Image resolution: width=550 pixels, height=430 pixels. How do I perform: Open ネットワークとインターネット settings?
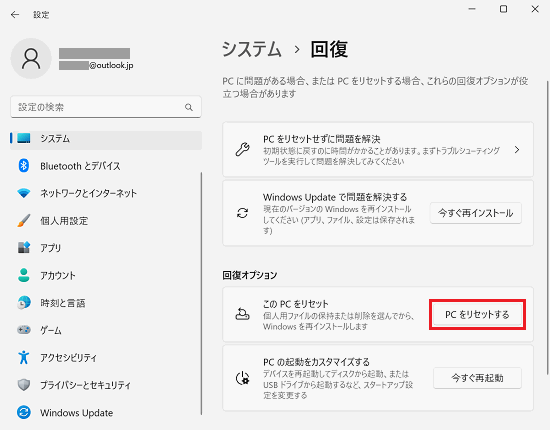tap(106, 193)
